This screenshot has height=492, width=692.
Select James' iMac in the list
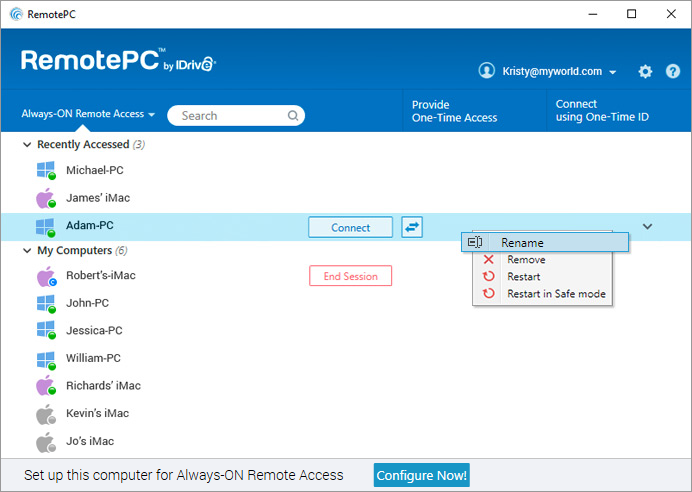[98, 198]
